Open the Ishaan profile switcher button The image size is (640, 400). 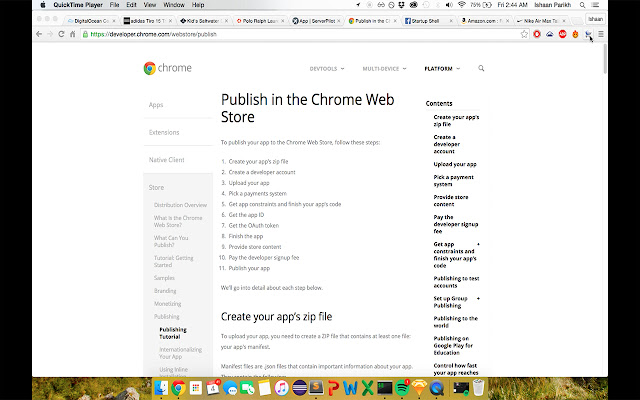(x=596, y=19)
